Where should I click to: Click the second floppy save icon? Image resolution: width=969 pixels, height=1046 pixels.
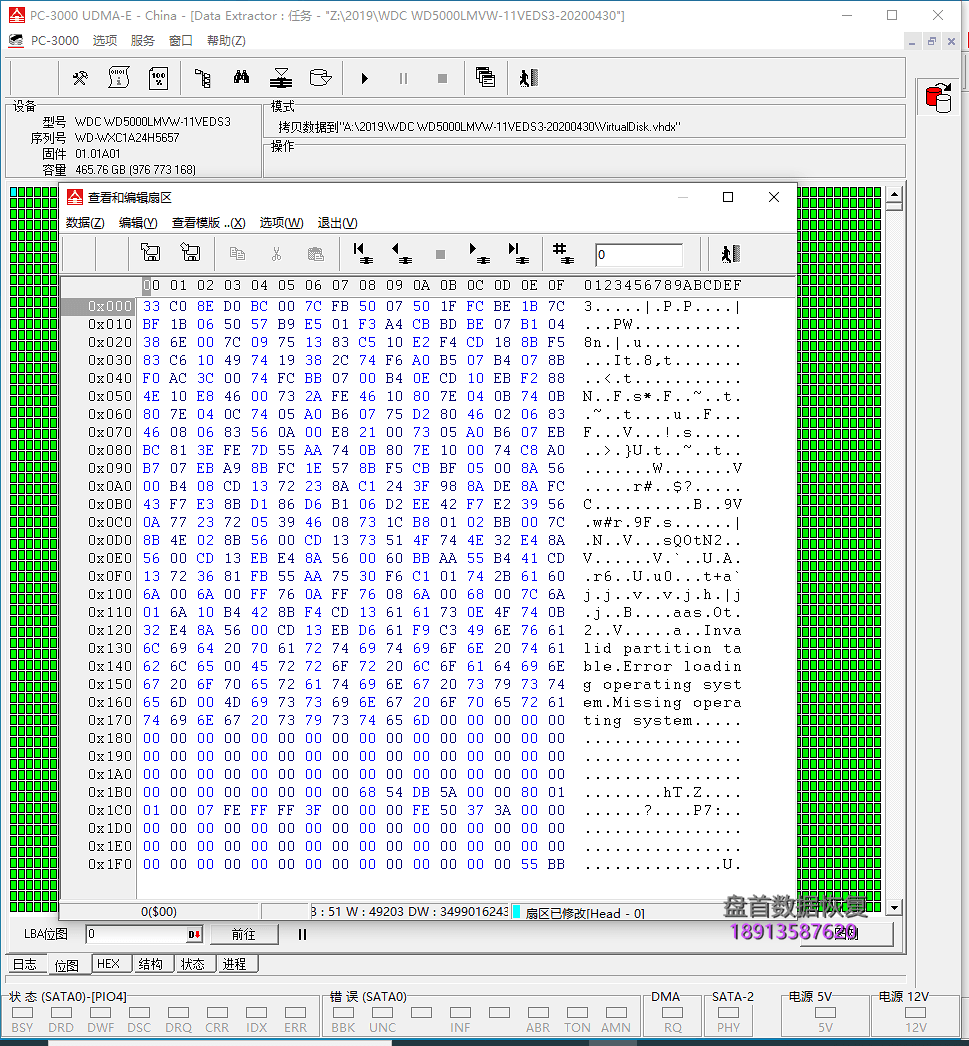click(x=190, y=253)
